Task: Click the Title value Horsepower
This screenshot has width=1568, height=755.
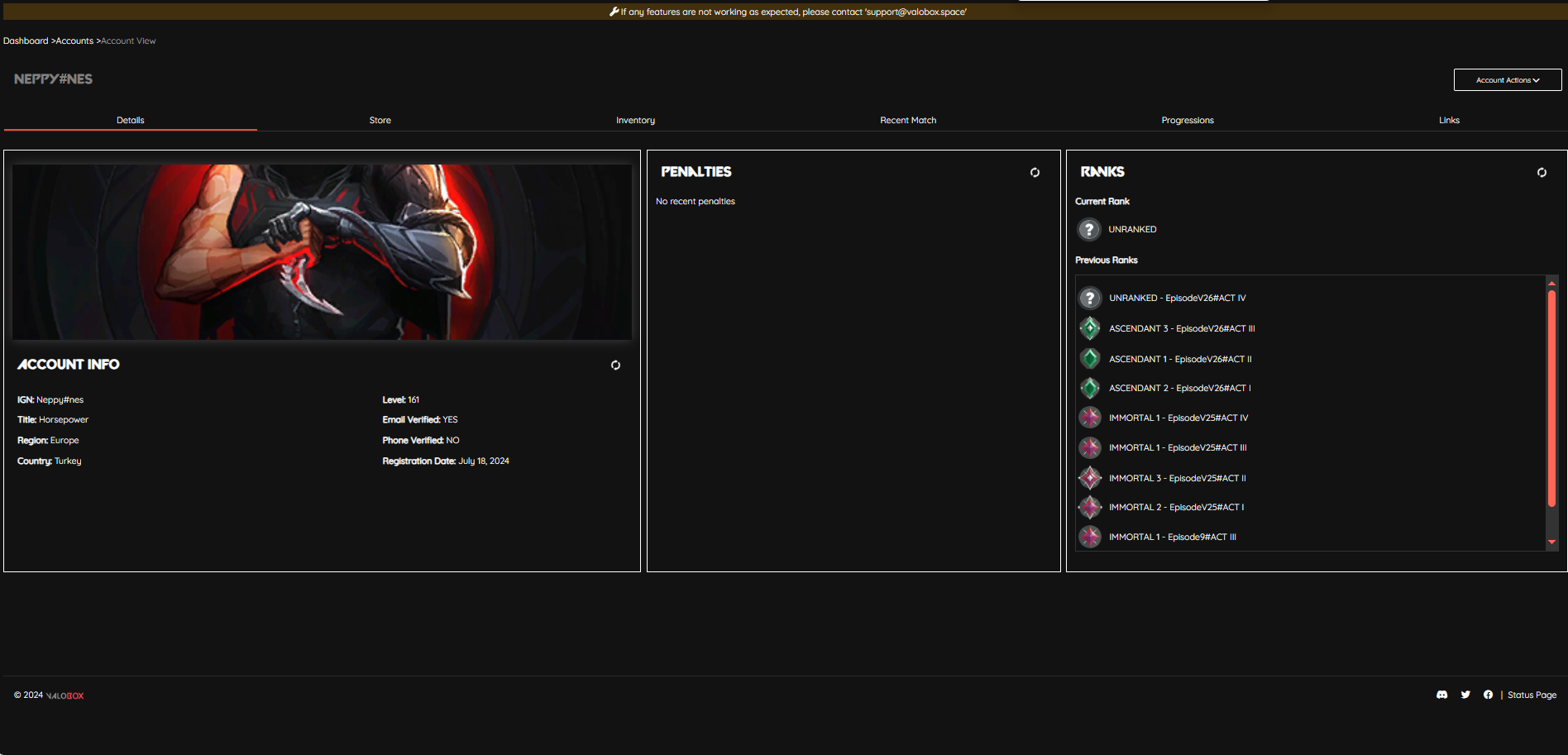Action: click(64, 419)
